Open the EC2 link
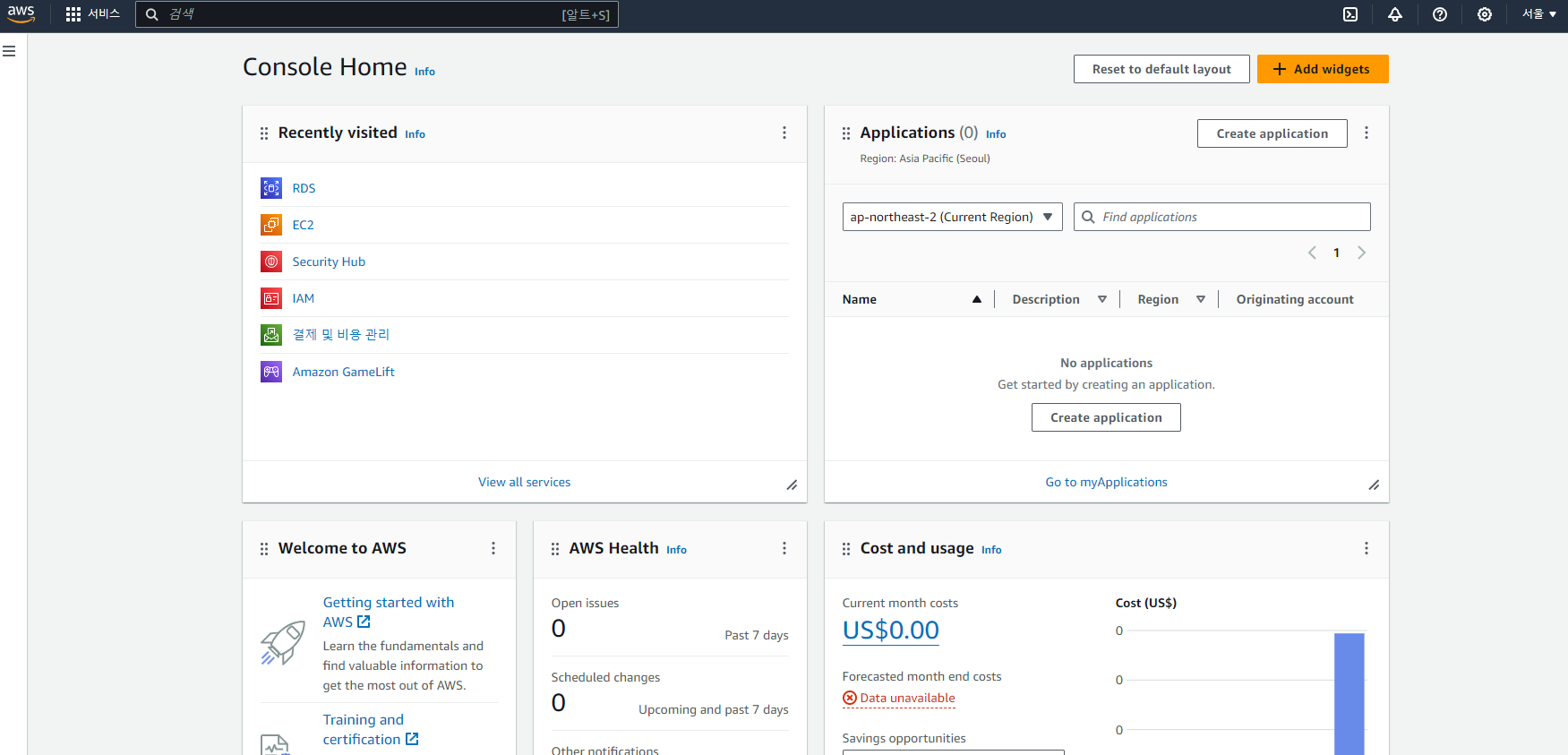1568x755 pixels. (x=303, y=225)
